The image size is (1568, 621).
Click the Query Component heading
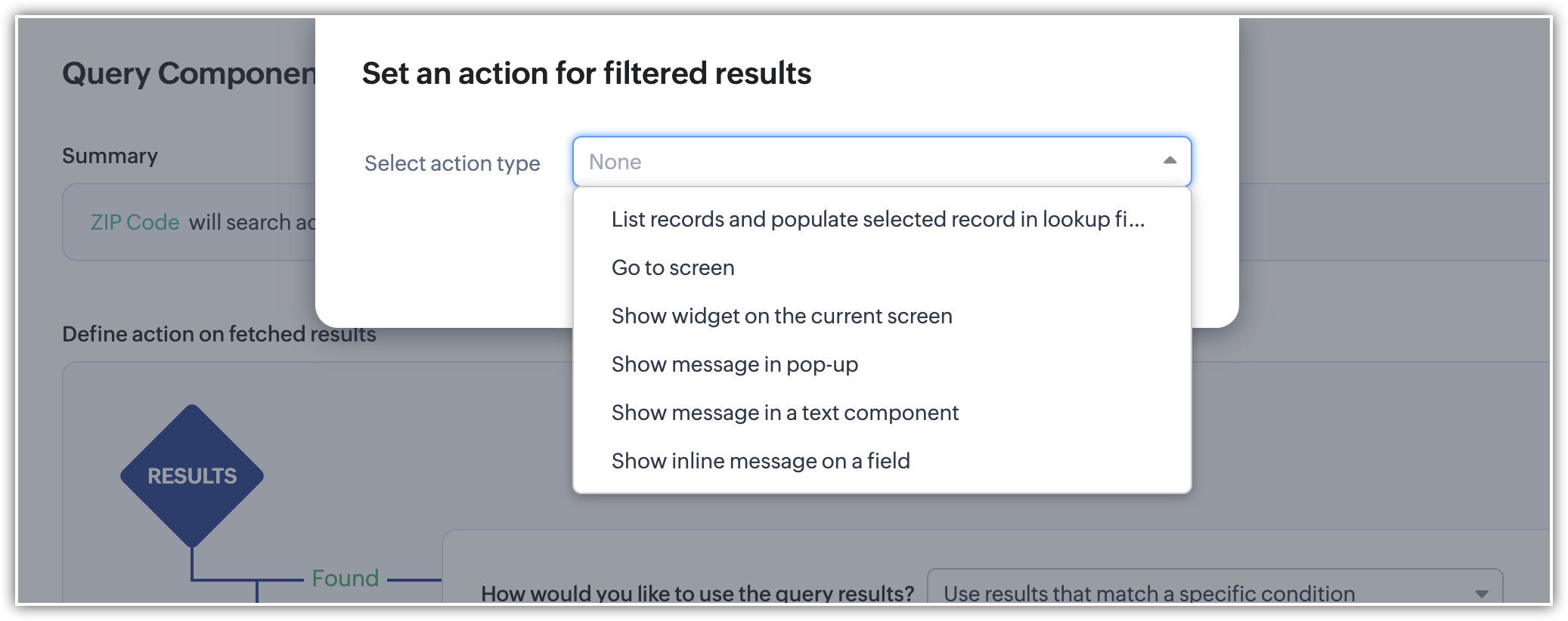click(189, 73)
